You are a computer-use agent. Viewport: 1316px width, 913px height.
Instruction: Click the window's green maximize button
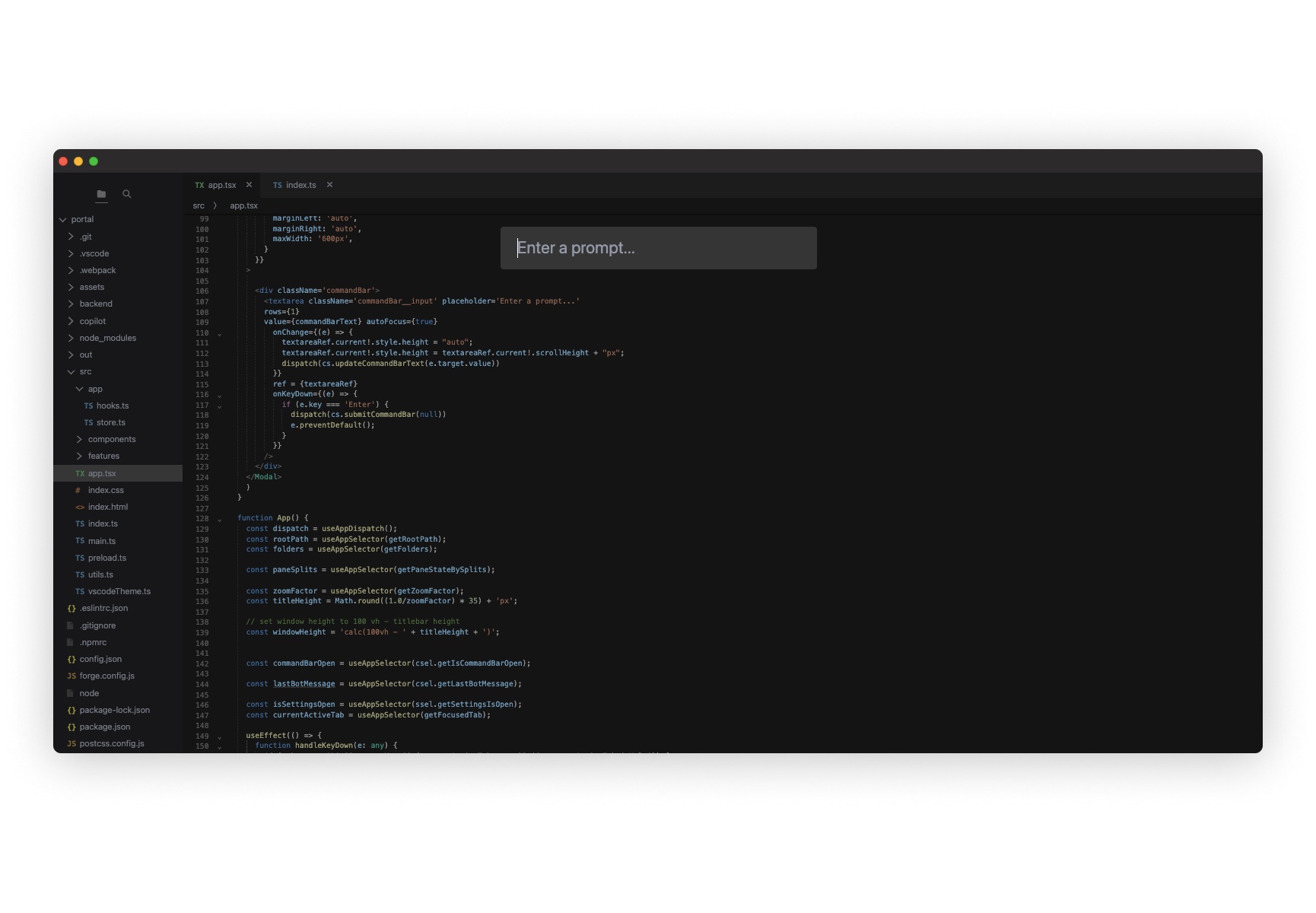(94, 161)
